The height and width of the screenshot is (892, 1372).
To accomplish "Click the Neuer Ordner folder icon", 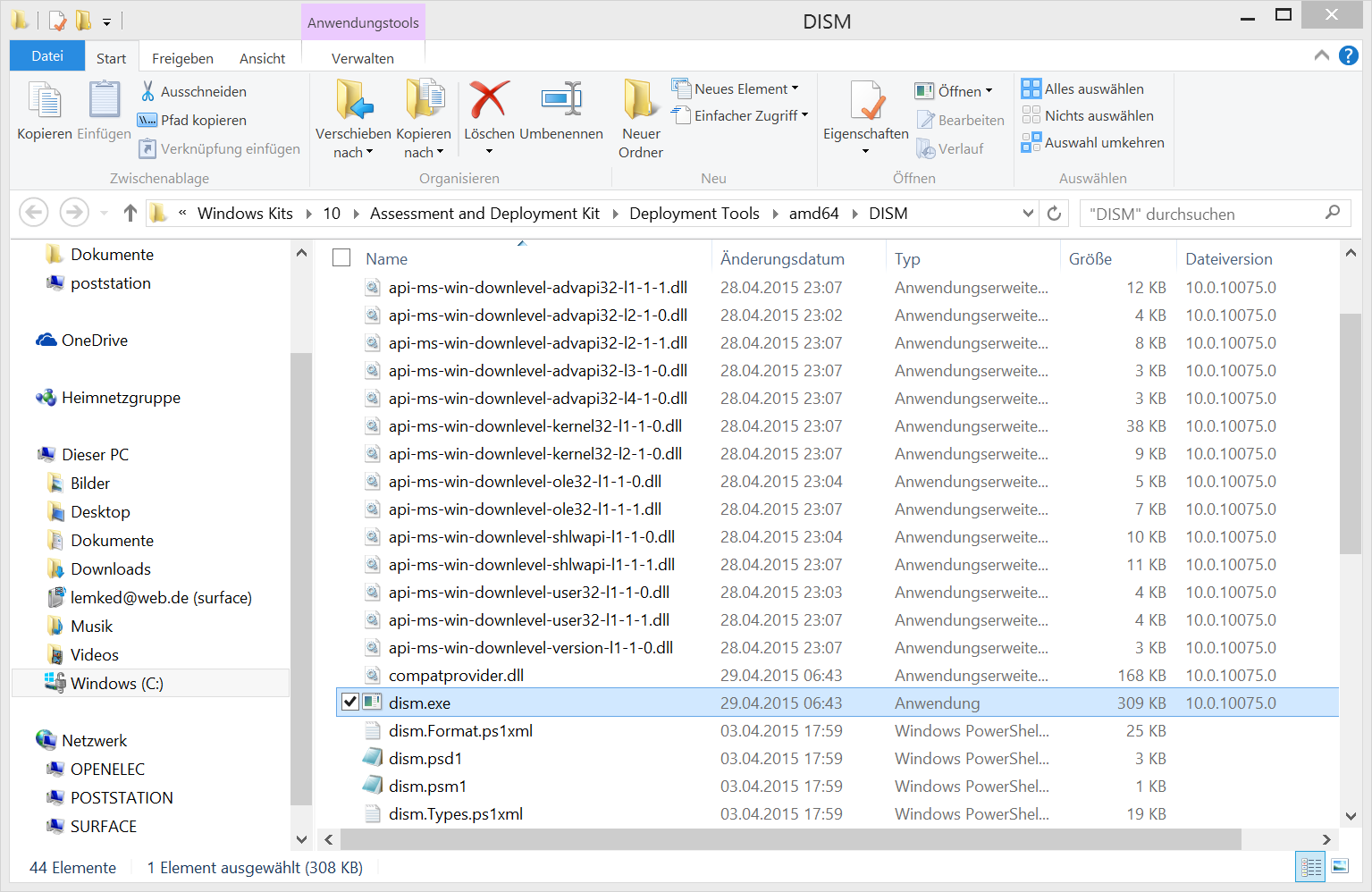I will (641, 100).
